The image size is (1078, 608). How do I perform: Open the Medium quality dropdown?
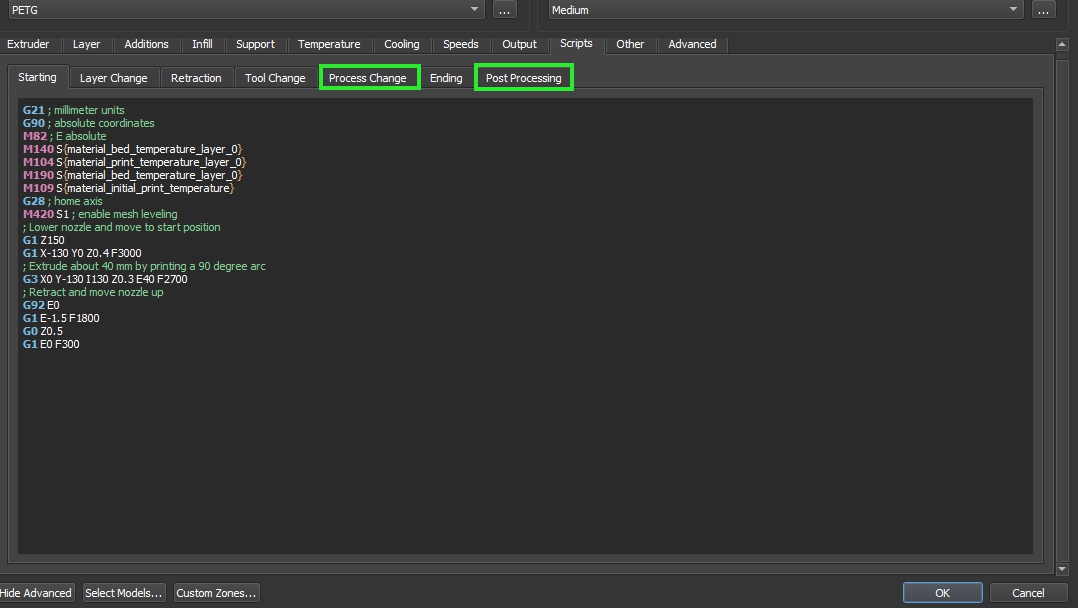coord(1014,10)
